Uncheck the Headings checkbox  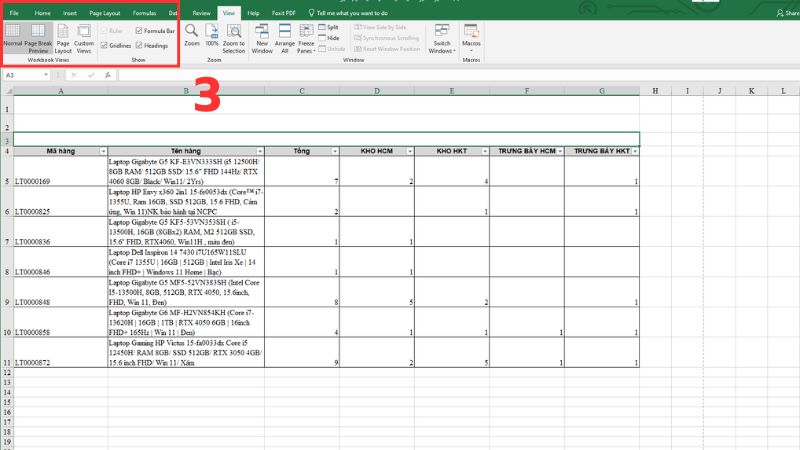[139, 45]
